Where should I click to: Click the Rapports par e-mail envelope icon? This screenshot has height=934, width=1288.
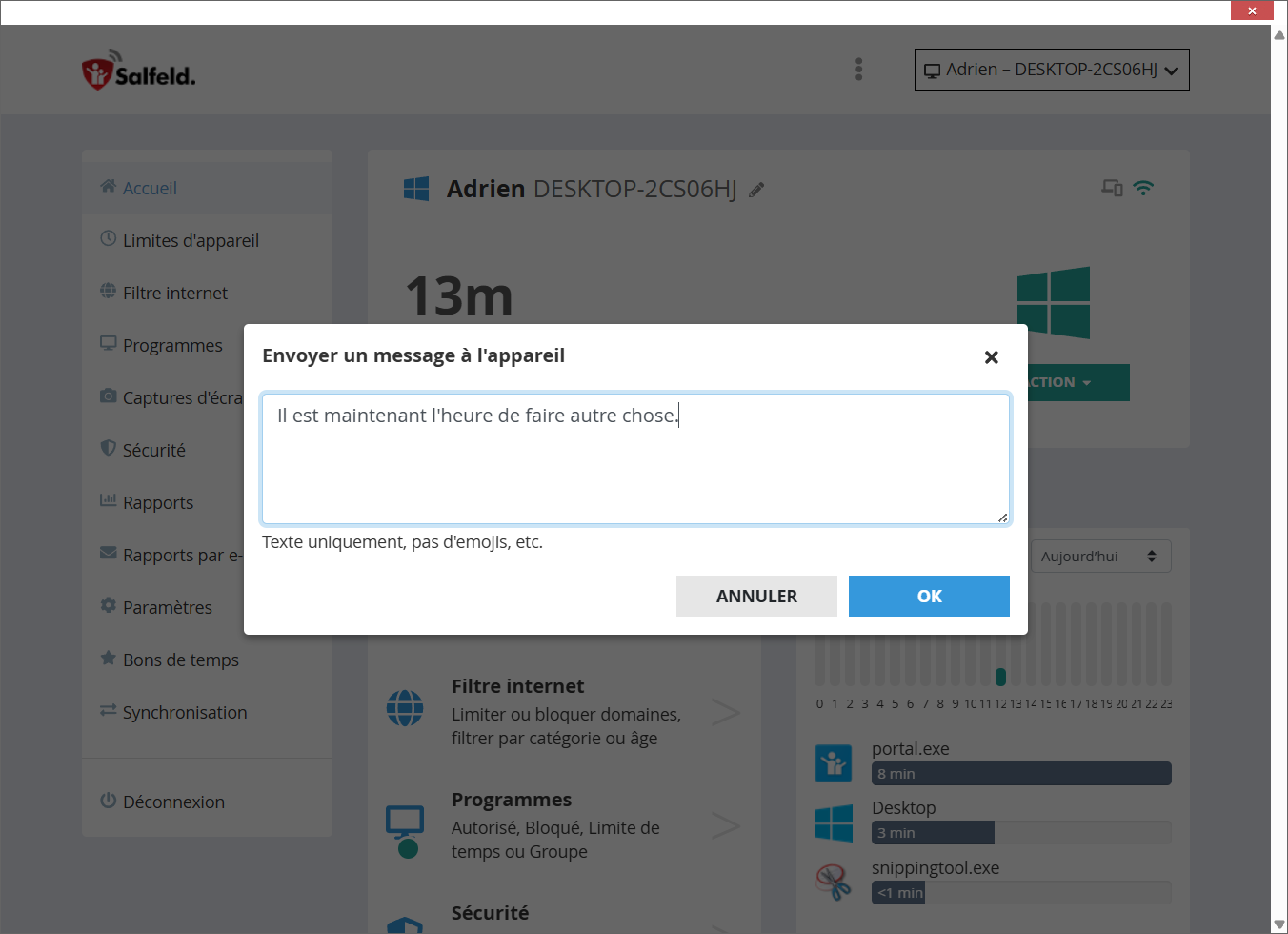tap(109, 553)
